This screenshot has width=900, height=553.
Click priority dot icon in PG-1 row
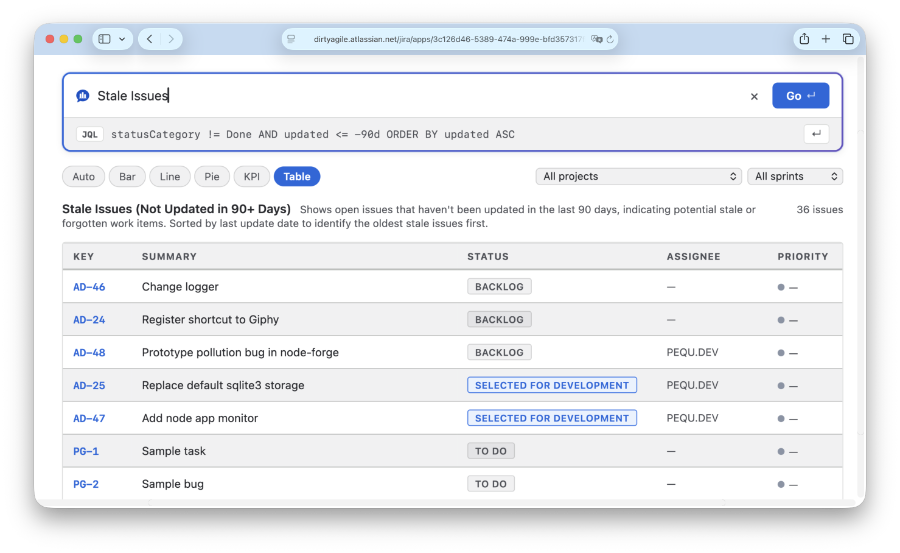point(781,451)
